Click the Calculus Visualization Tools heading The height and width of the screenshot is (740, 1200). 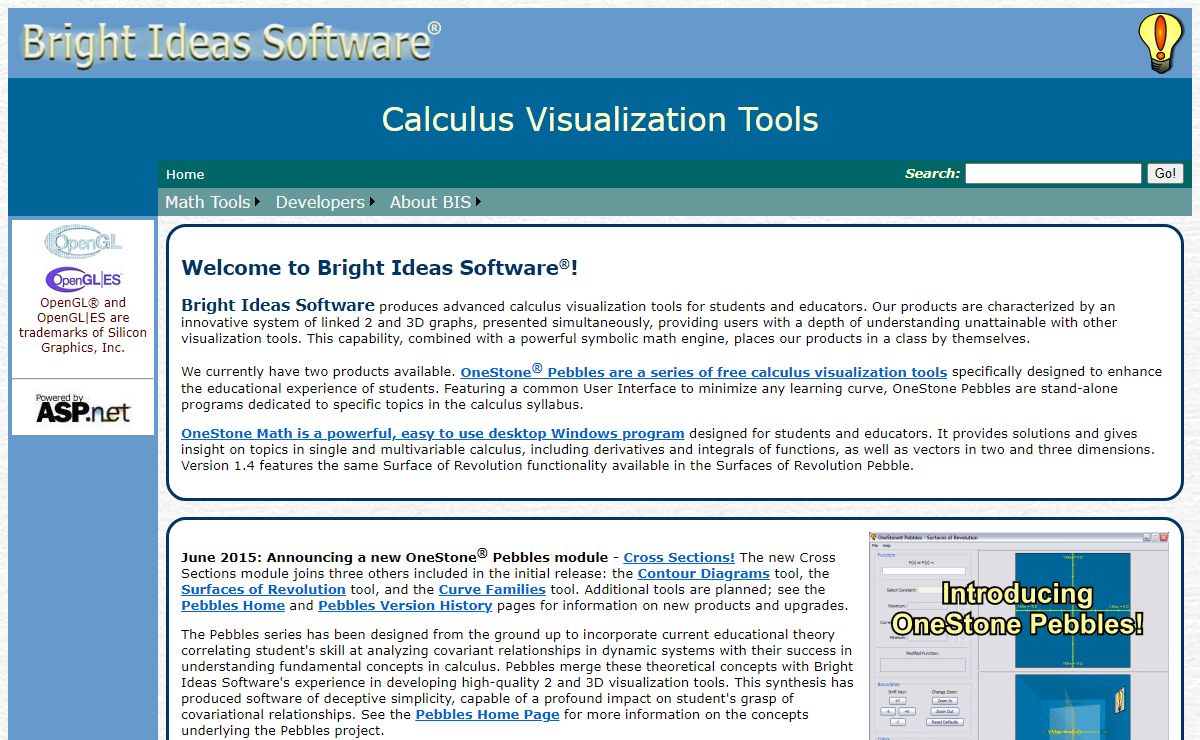point(600,119)
